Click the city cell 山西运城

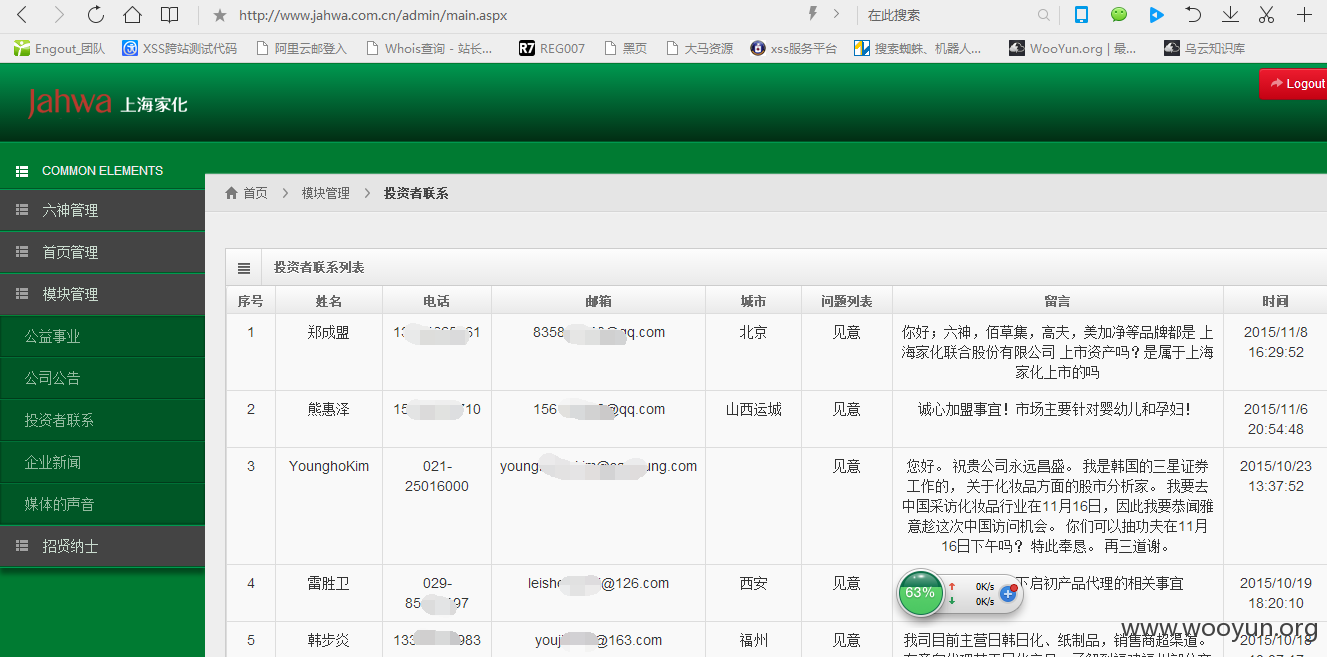pos(753,409)
